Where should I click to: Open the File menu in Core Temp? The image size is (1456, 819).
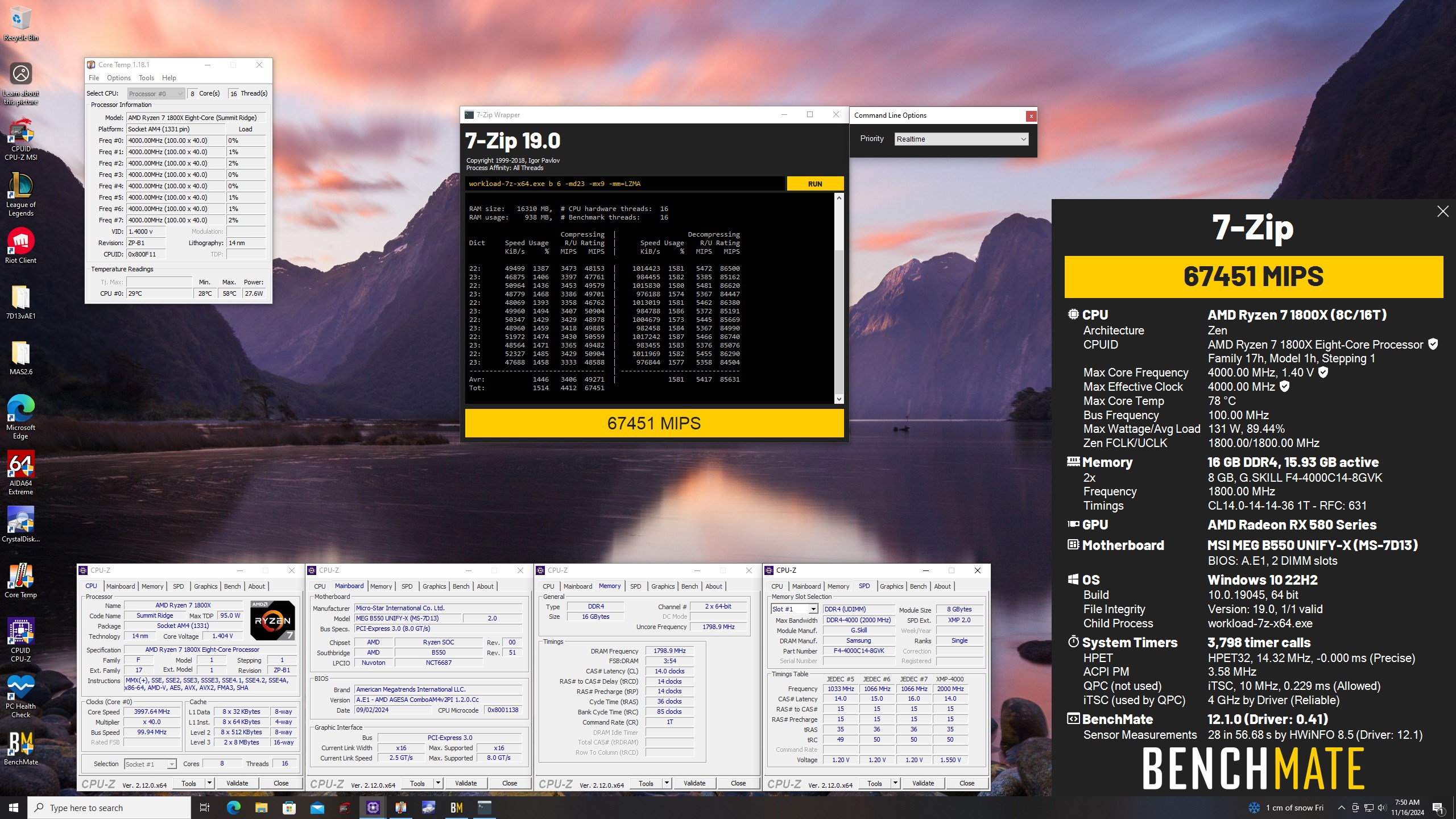coord(94,78)
